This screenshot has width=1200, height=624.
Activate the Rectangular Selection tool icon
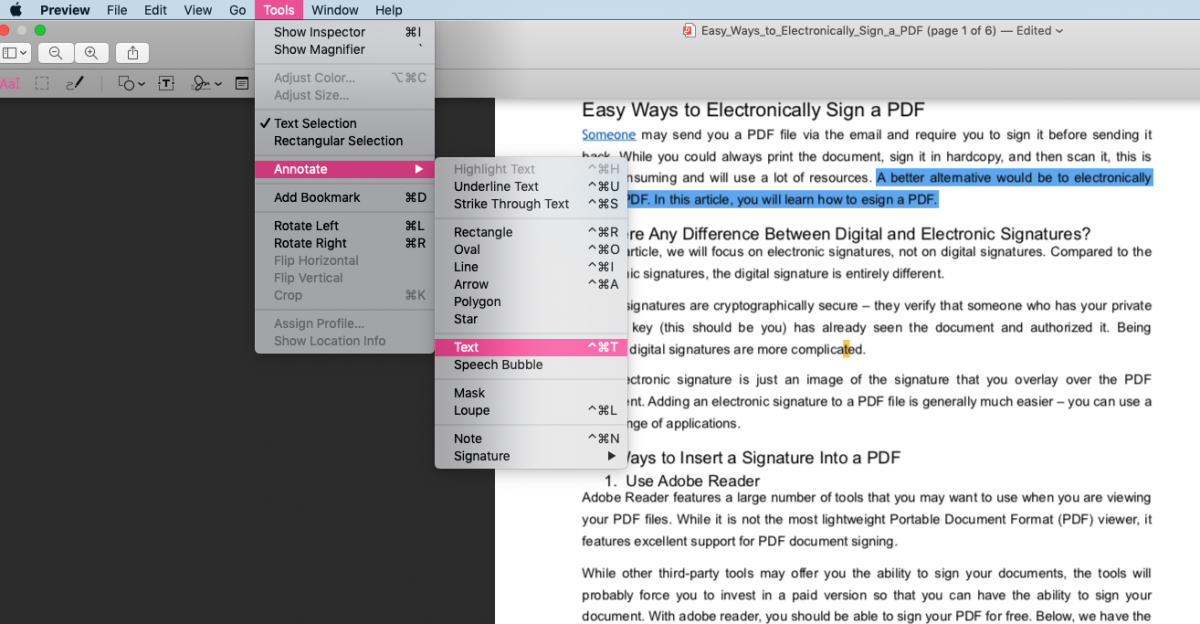coord(41,84)
